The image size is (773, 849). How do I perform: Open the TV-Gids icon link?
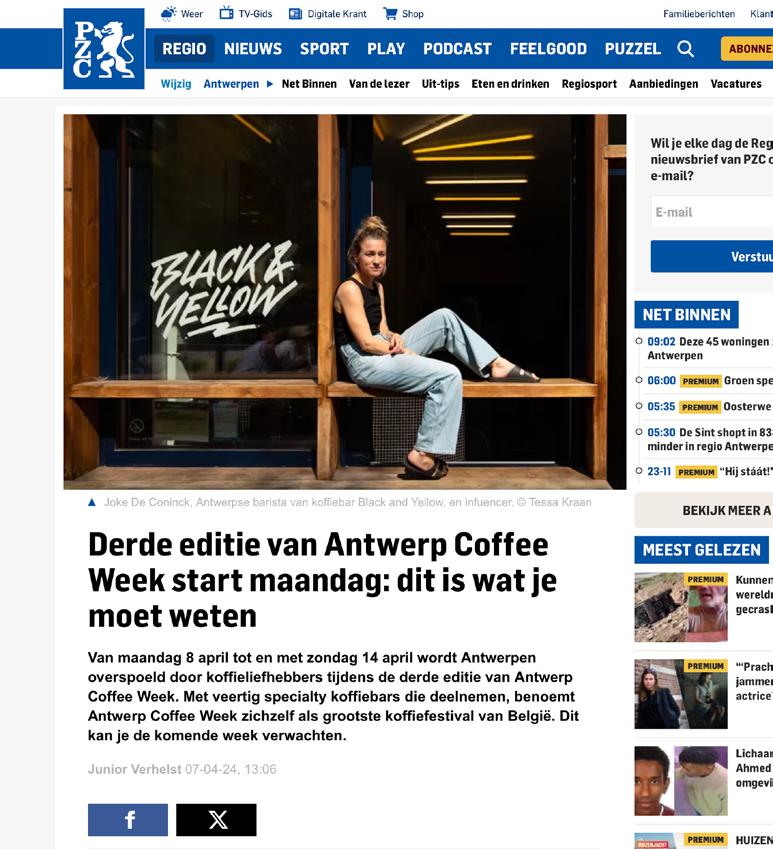[226, 13]
